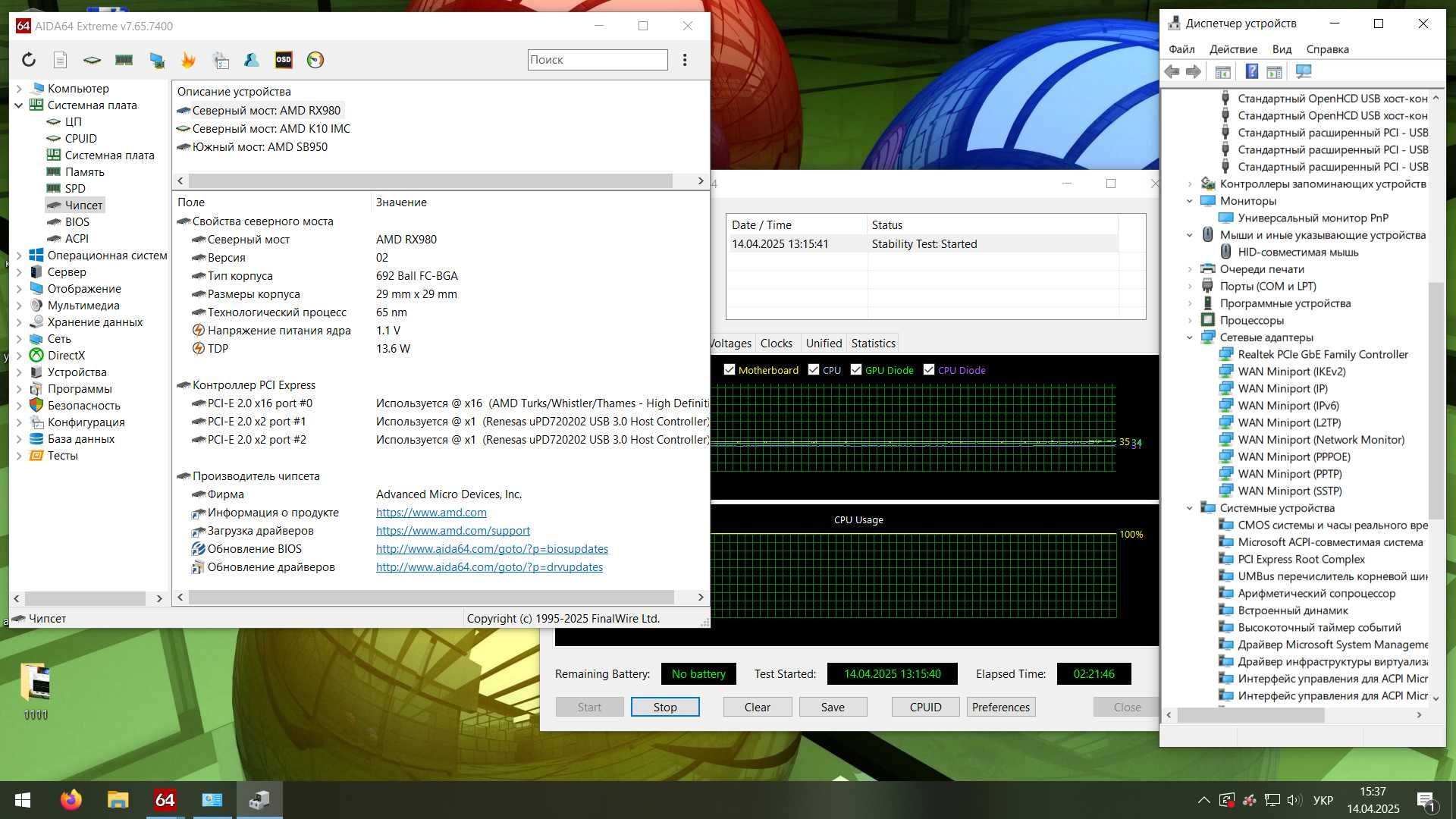Expand the DirectX tree node
Screen dimensions: 1456x819
tap(19, 355)
